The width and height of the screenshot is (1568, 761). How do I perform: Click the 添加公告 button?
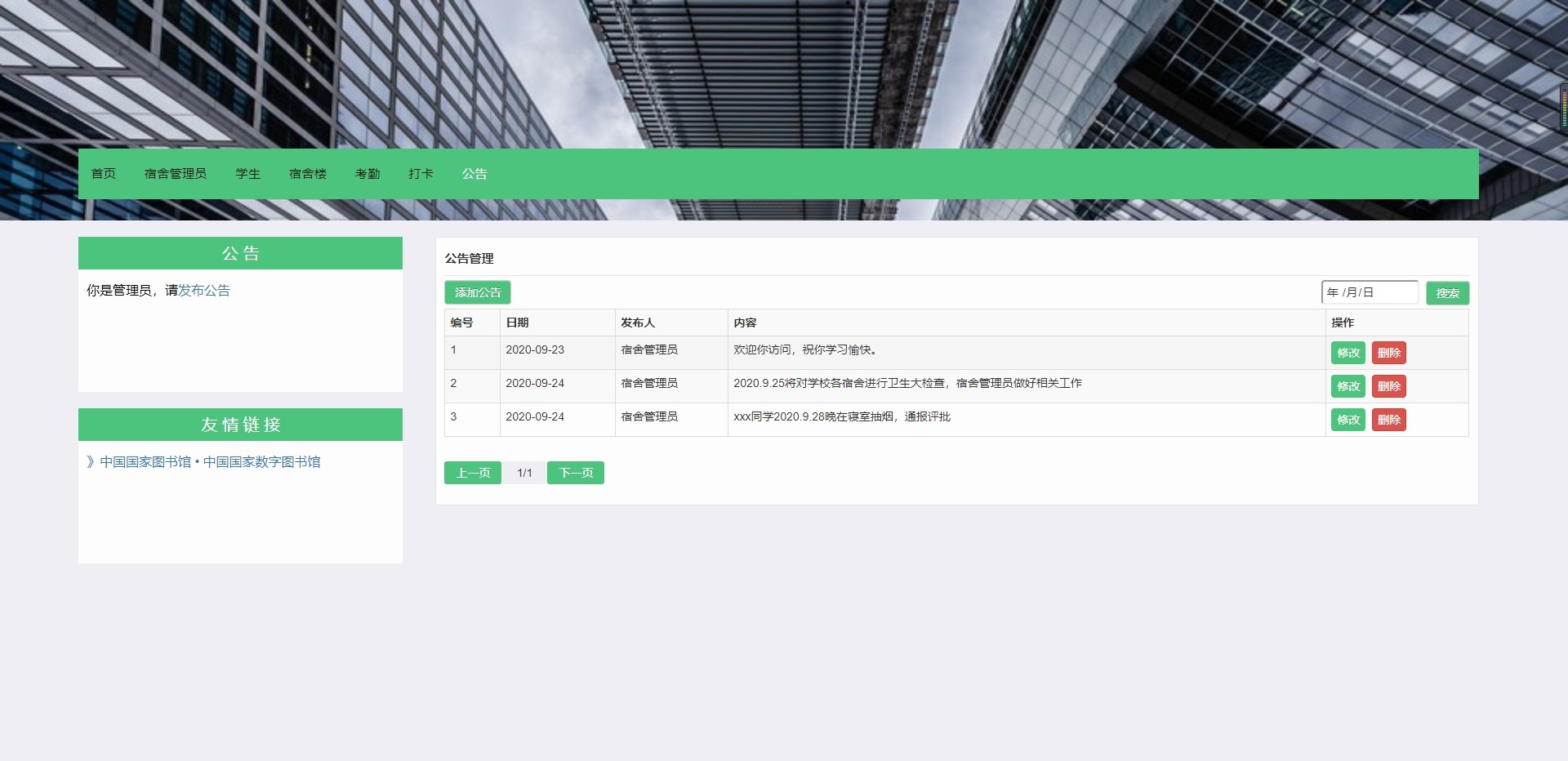coord(478,292)
